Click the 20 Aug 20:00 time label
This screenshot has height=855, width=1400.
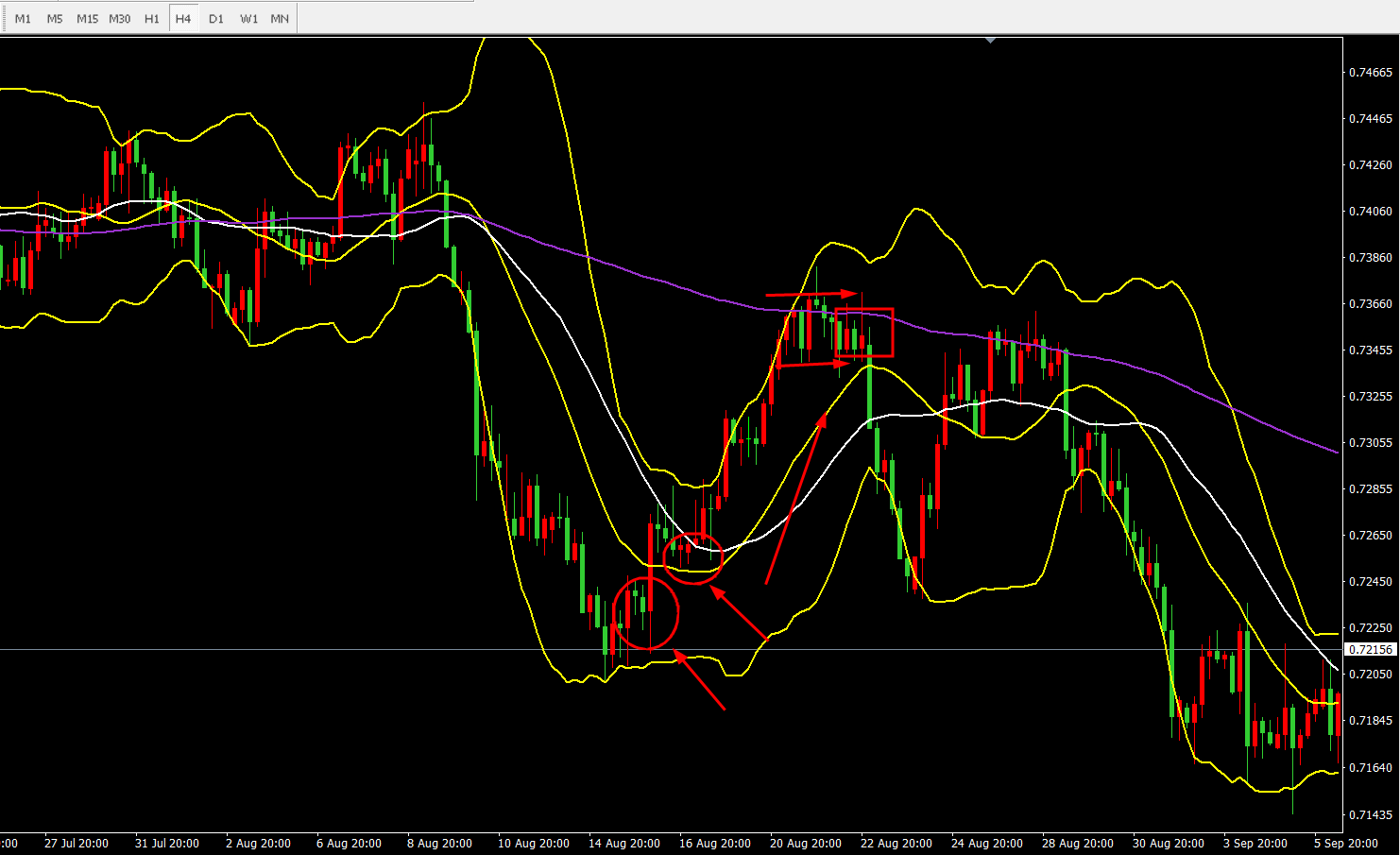coord(806,843)
